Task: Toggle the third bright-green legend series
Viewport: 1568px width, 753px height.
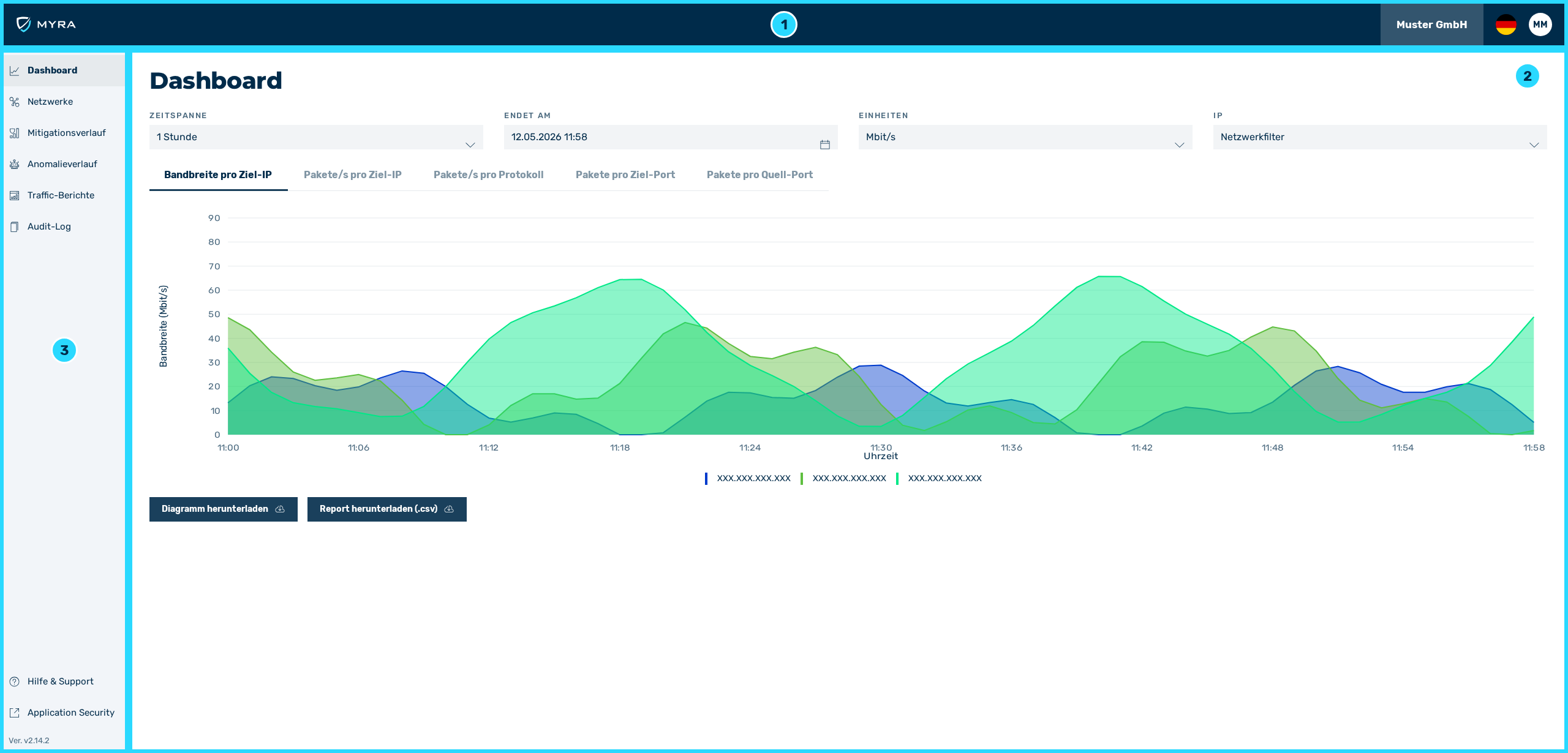Action: pyautogui.click(x=939, y=478)
